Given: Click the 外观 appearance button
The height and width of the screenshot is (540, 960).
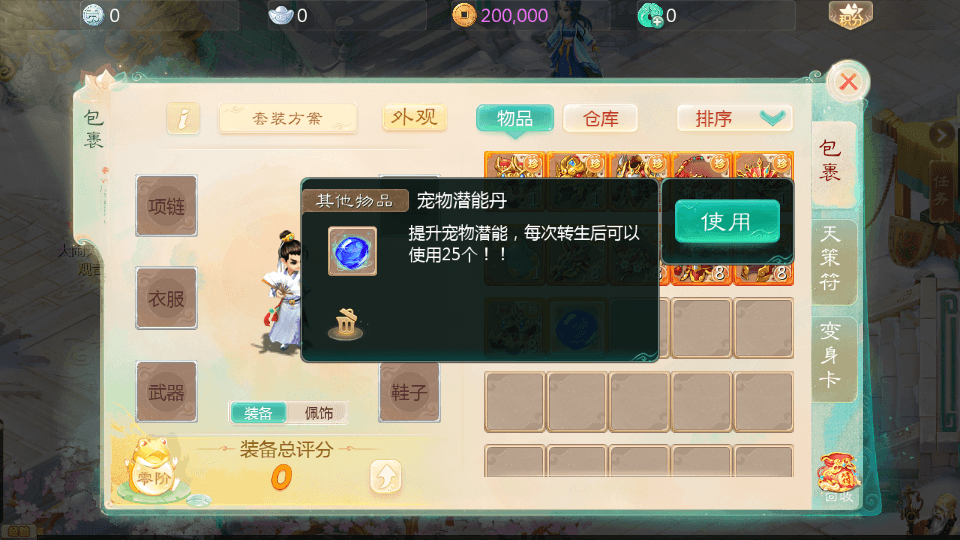Looking at the screenshot, I should point(414,118).
